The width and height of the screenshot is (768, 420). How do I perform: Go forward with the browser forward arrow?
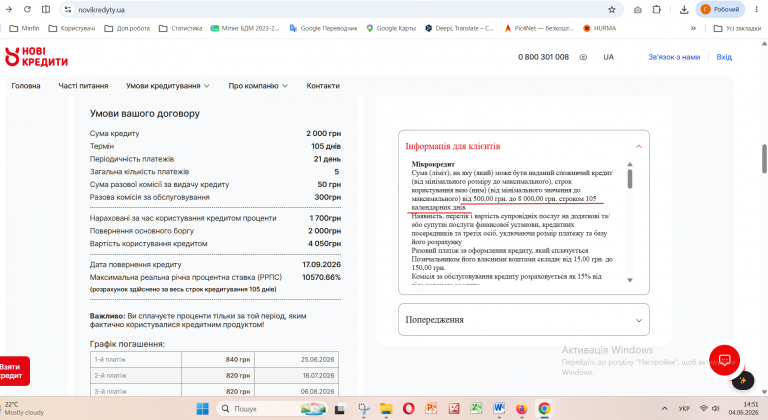pyautogui.click(x=8, y=9)
